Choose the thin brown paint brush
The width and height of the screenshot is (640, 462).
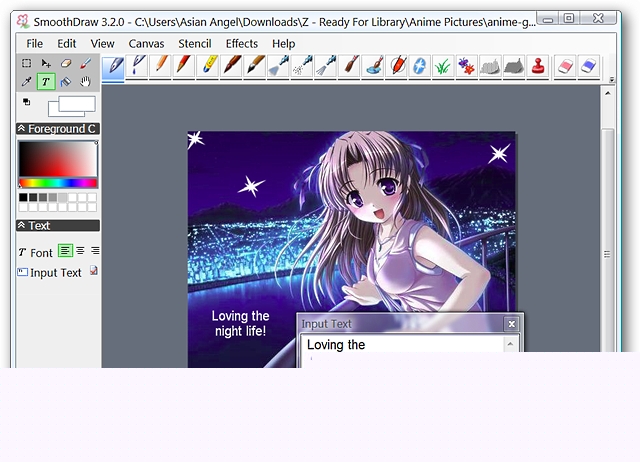(x=349, y=66)
